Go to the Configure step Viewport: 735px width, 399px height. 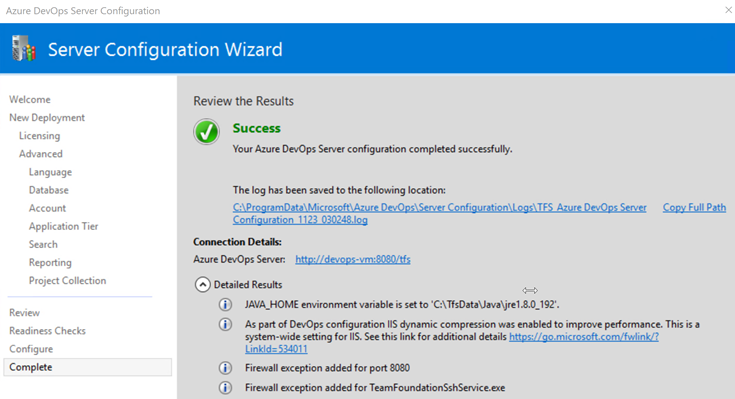pyautogui.click(x=31, y=349)
